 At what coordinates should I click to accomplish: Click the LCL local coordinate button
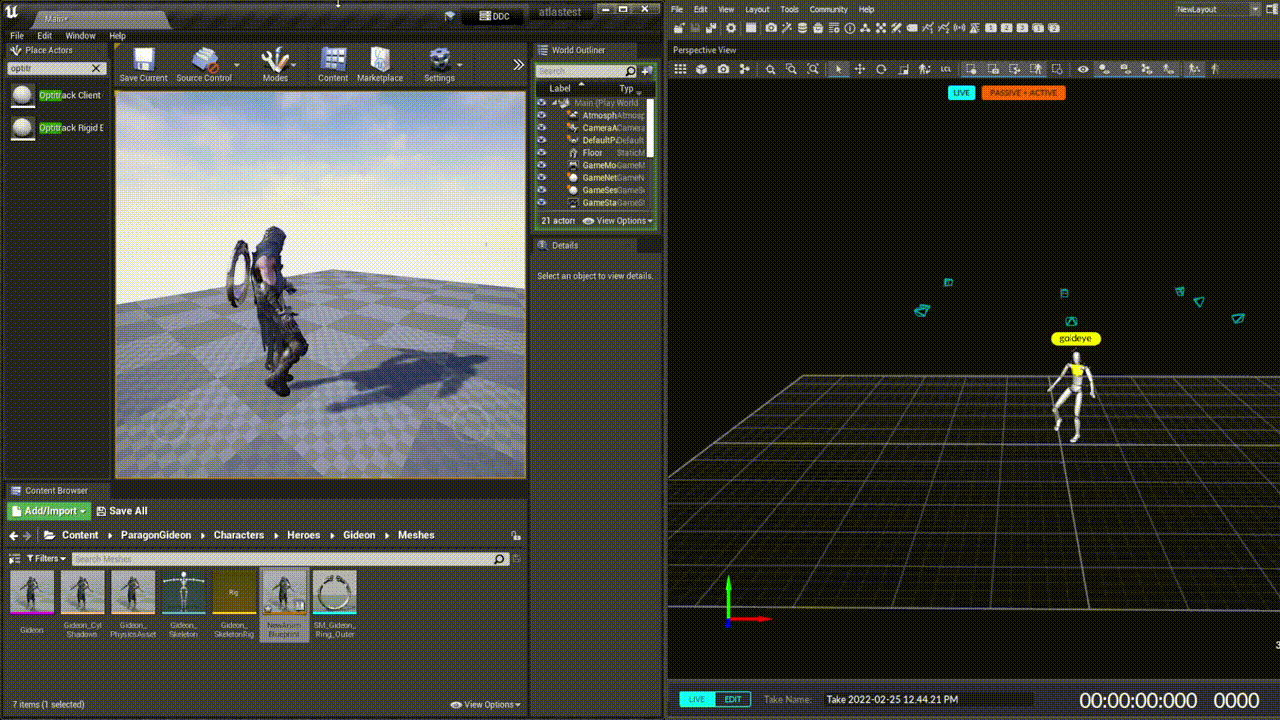click(946, 69)
